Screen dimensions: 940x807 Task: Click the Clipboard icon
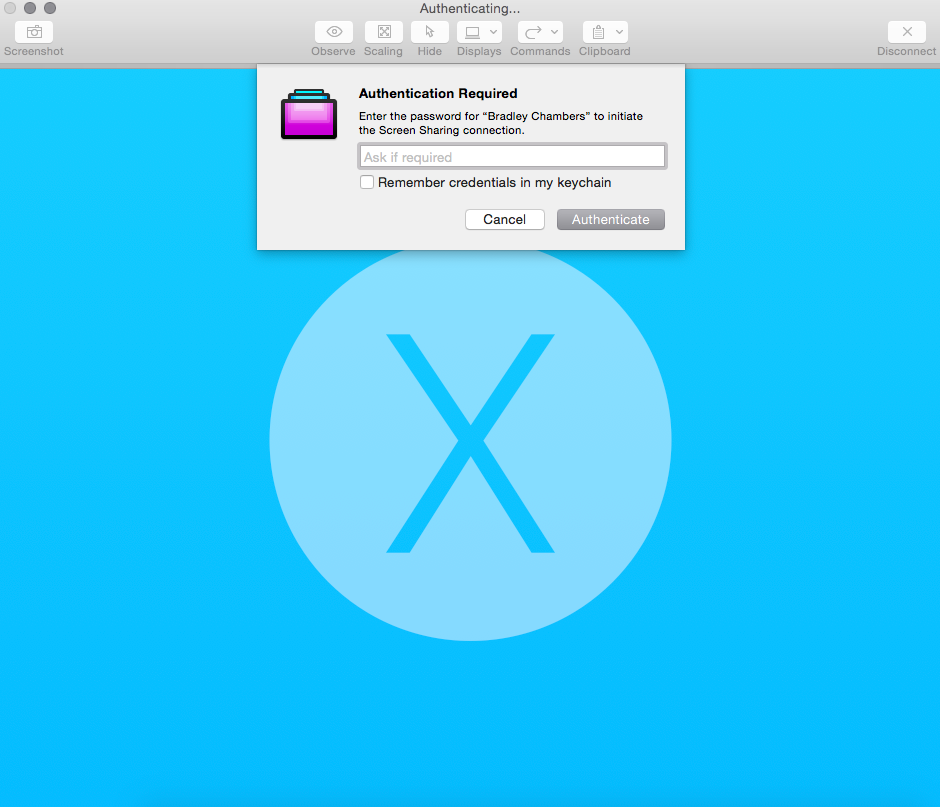(x=598, y=32)
